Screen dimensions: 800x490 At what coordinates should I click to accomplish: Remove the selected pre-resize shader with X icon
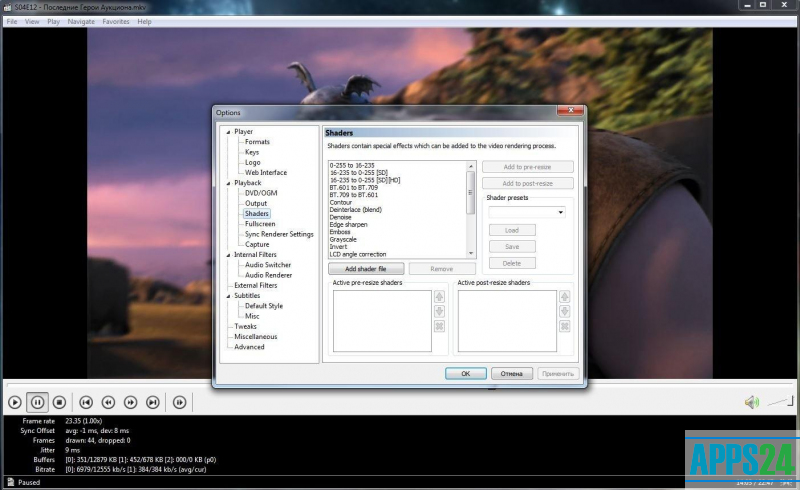point(439,326)
